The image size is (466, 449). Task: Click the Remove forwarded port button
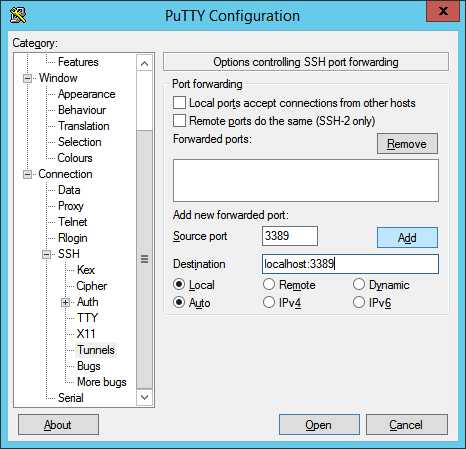coord(407,144)
